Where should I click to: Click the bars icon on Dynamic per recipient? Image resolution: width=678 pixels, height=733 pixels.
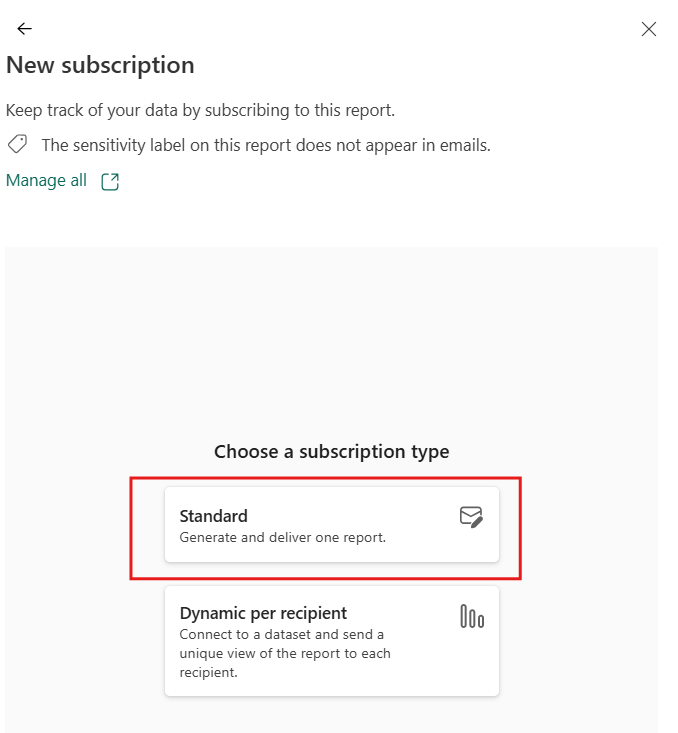coord(471,617)
